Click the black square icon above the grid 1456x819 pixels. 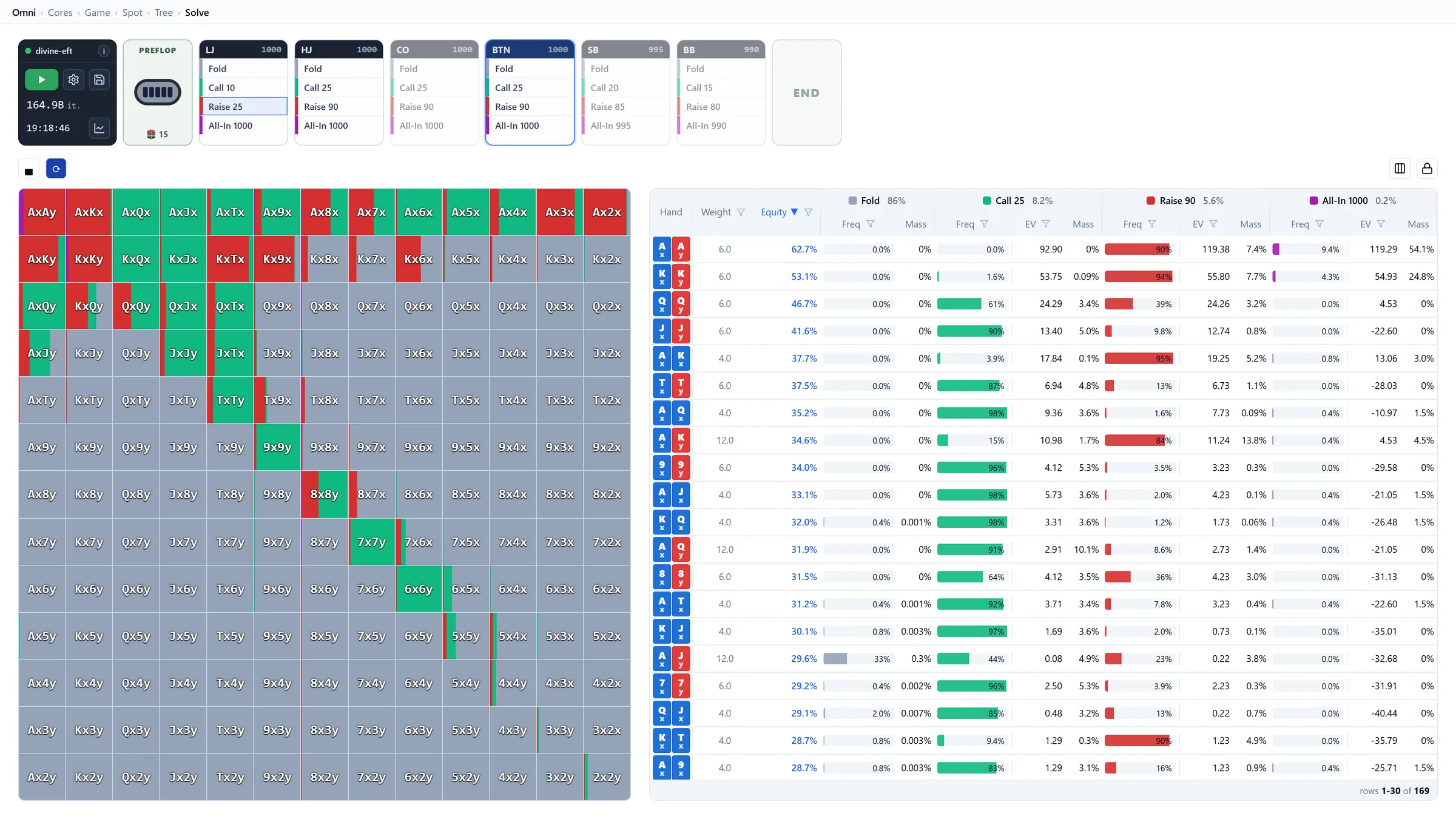(x=29, y=169)
